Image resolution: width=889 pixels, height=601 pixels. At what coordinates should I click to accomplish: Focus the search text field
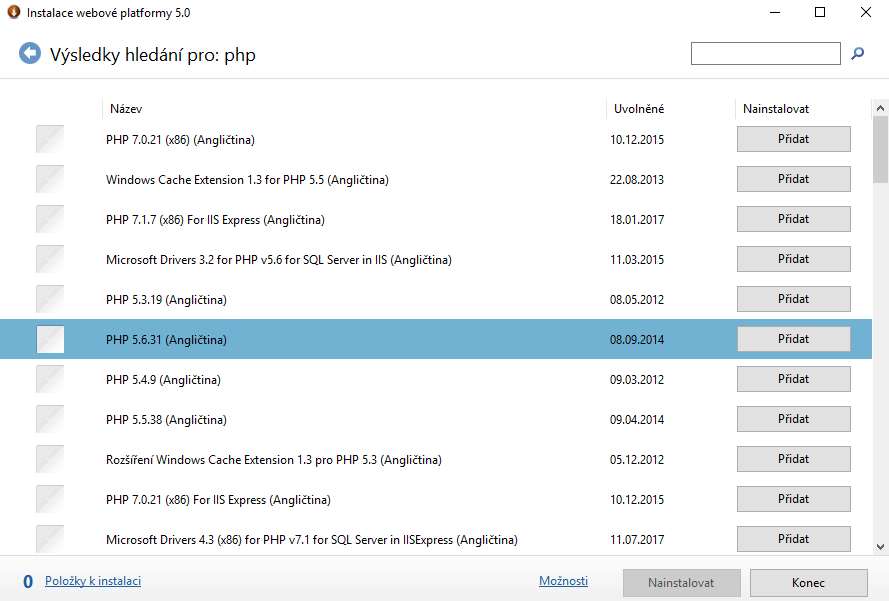(x=765, y=53)
